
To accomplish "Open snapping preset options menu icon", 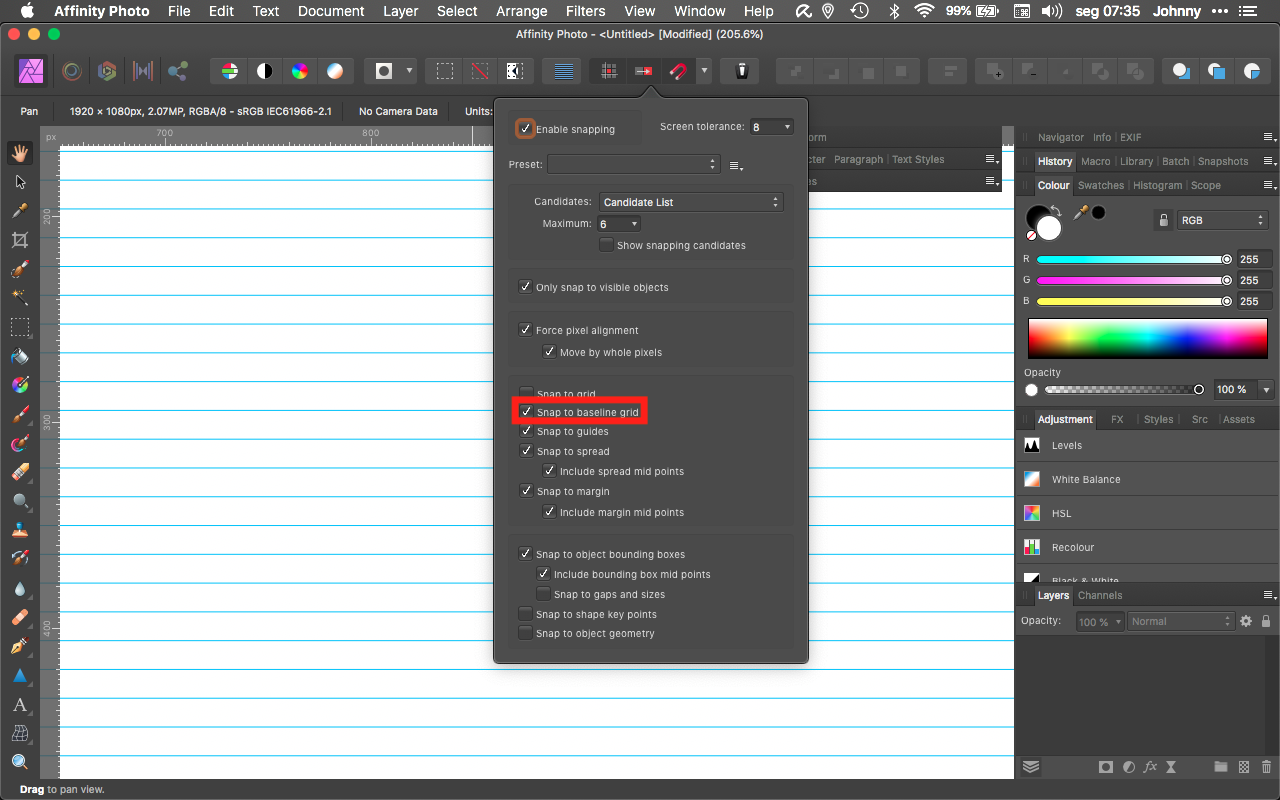I will (x=736, y=165).
